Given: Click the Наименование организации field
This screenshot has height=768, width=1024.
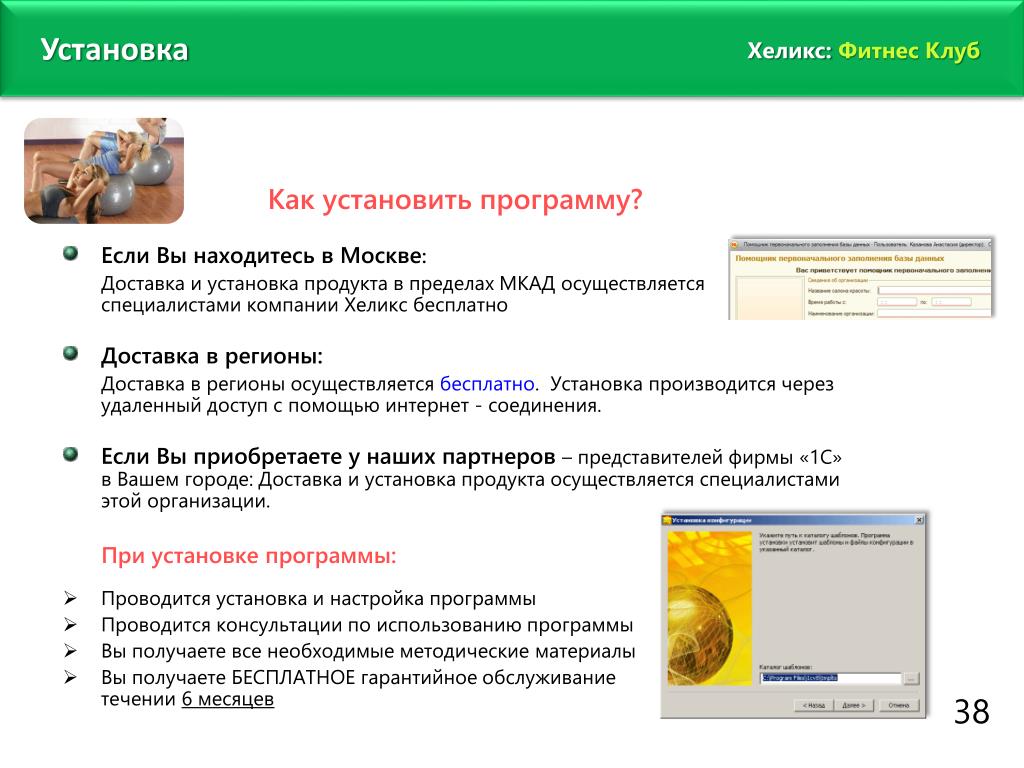Looking at the screenshot, I should tap(934, 313).
